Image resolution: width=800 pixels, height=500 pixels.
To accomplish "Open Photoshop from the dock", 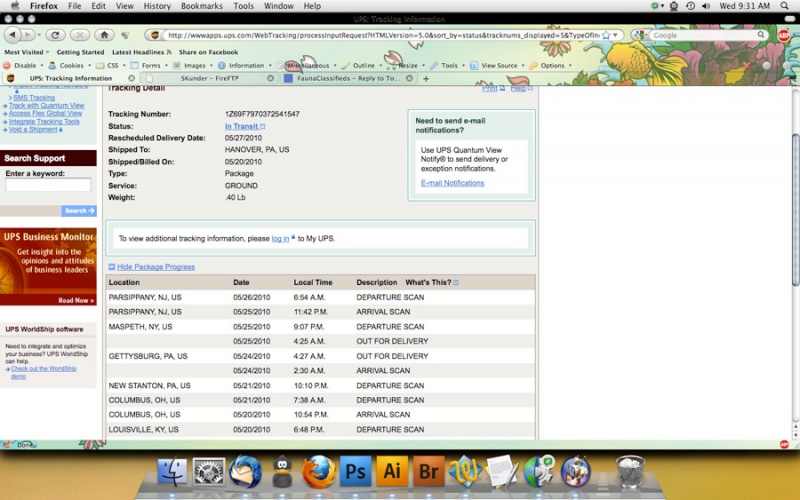I will tap(356, 471).
